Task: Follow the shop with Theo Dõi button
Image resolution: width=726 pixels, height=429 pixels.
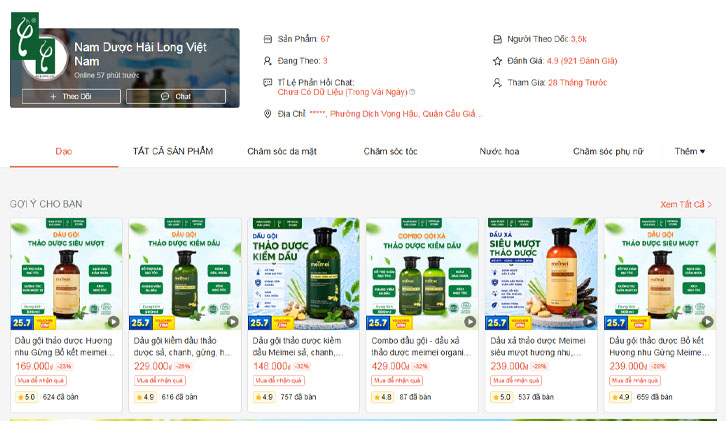Action: tap(71, 96)
